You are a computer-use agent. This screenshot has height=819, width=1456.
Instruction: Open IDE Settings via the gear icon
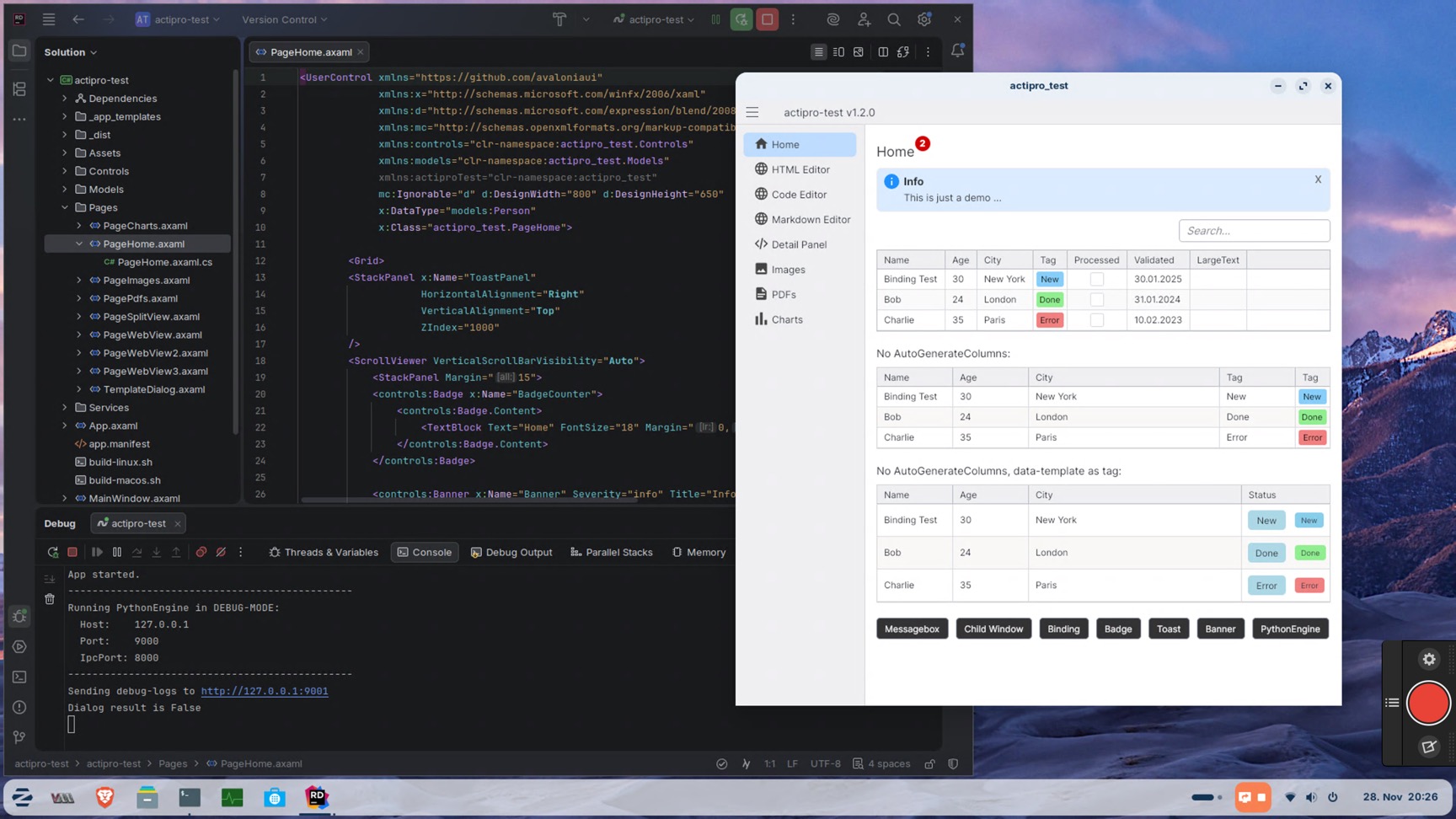924,19
